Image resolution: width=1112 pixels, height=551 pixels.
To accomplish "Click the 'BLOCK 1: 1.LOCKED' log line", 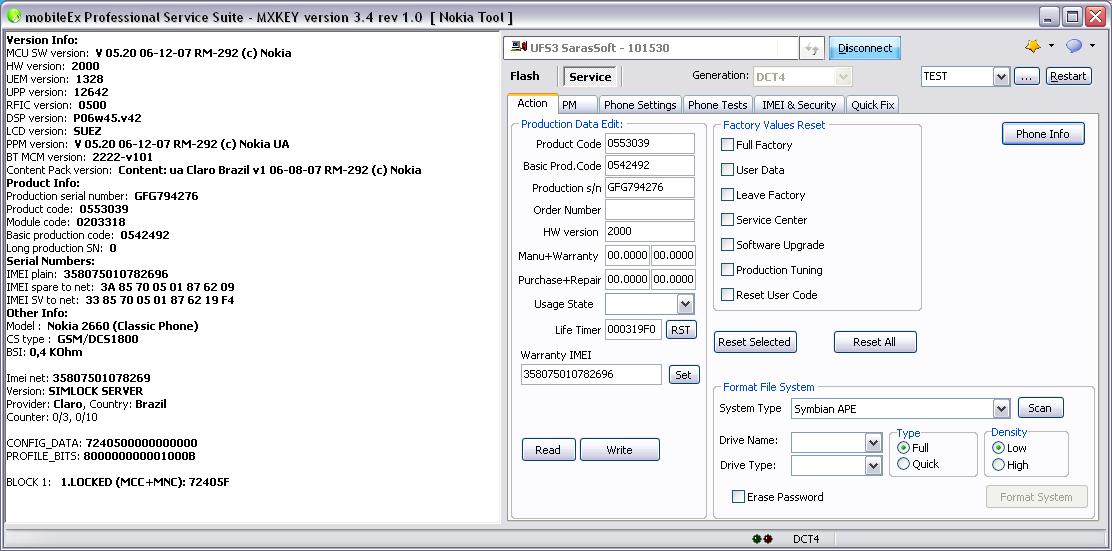I will point(118,482).
